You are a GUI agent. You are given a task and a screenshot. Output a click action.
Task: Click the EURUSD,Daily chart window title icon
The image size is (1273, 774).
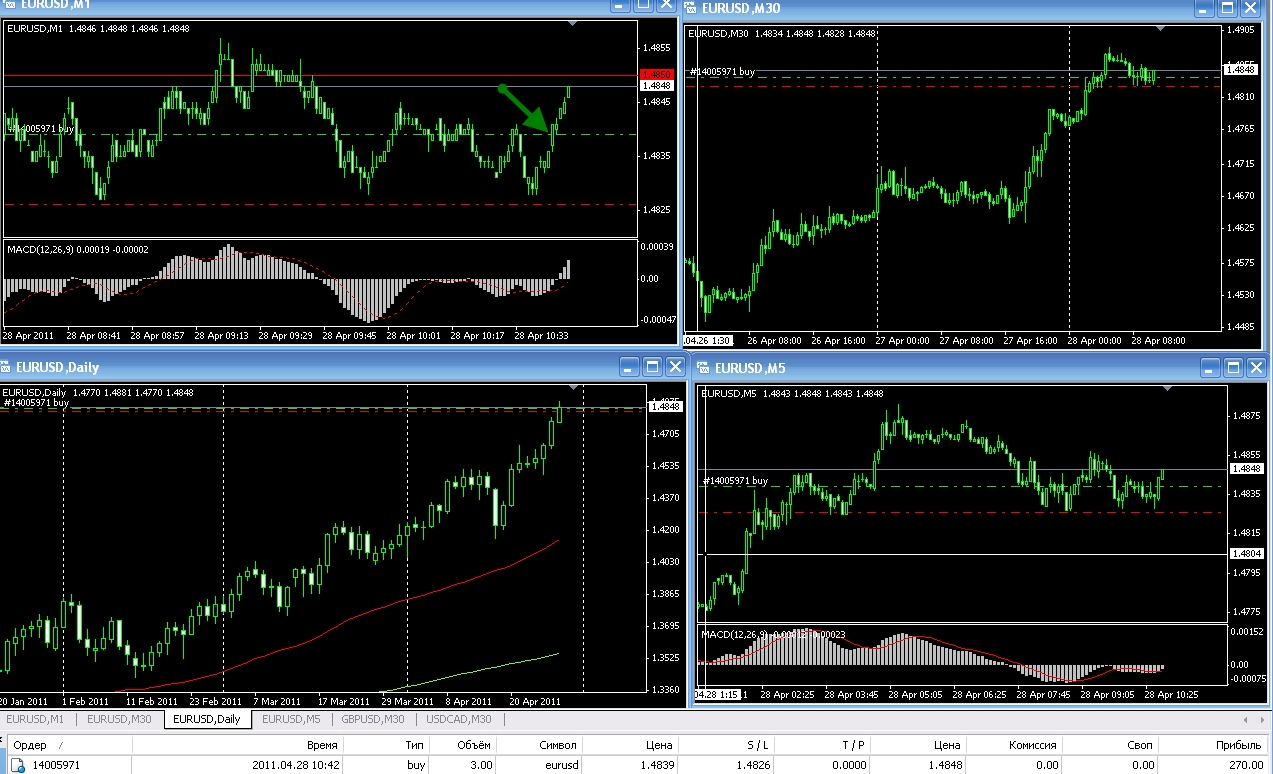pyautogui.click(x=7, y=367)
